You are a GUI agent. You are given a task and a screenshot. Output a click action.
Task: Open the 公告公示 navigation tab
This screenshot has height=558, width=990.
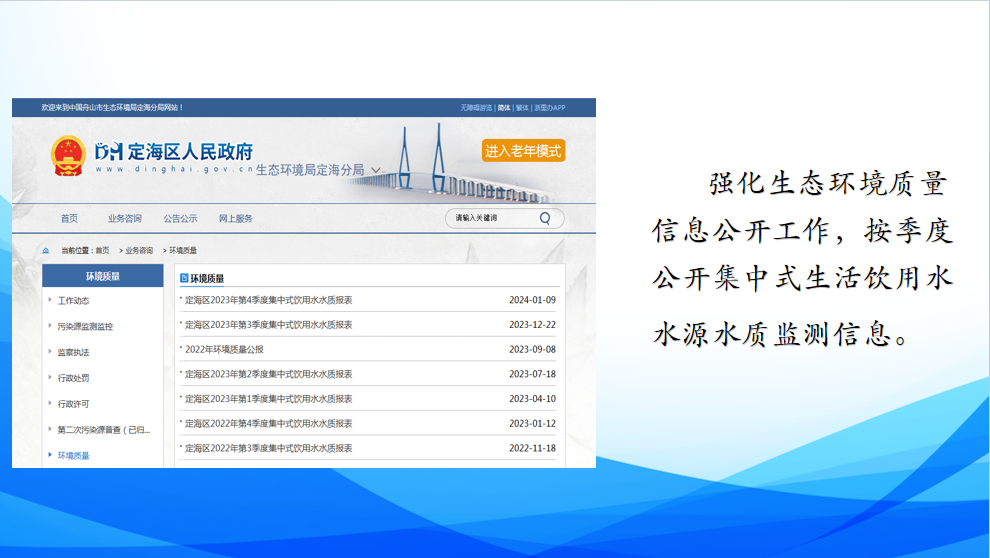180,218
